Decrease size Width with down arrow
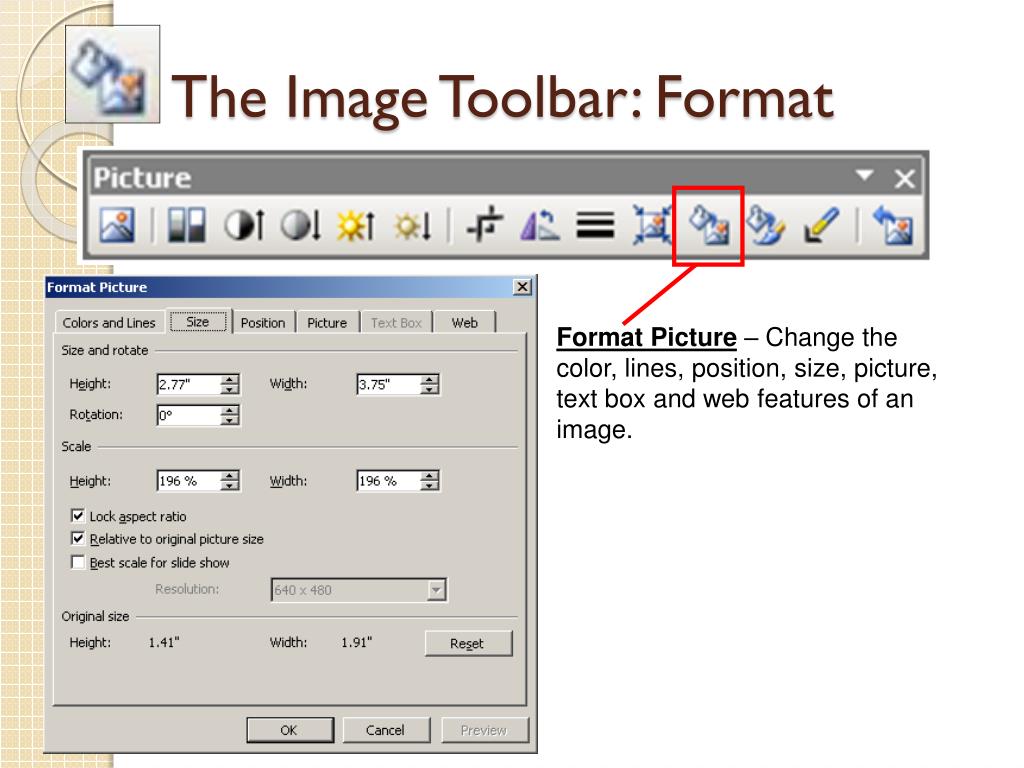This screenshot has height=768, width=1024. (430, 389)
